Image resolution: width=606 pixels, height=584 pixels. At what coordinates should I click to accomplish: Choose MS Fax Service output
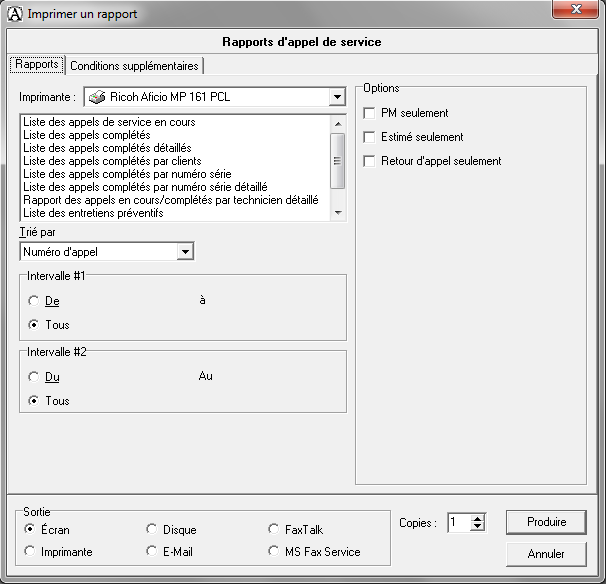click(x=274, y=551)
